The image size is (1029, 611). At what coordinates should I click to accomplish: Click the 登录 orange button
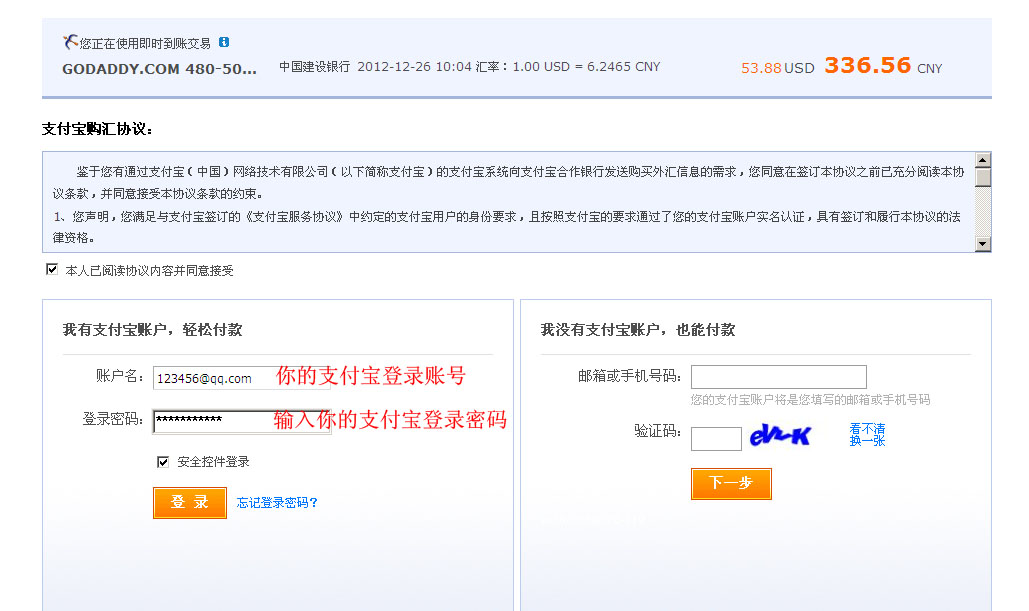pyautogui.click(x=190, y=503)
